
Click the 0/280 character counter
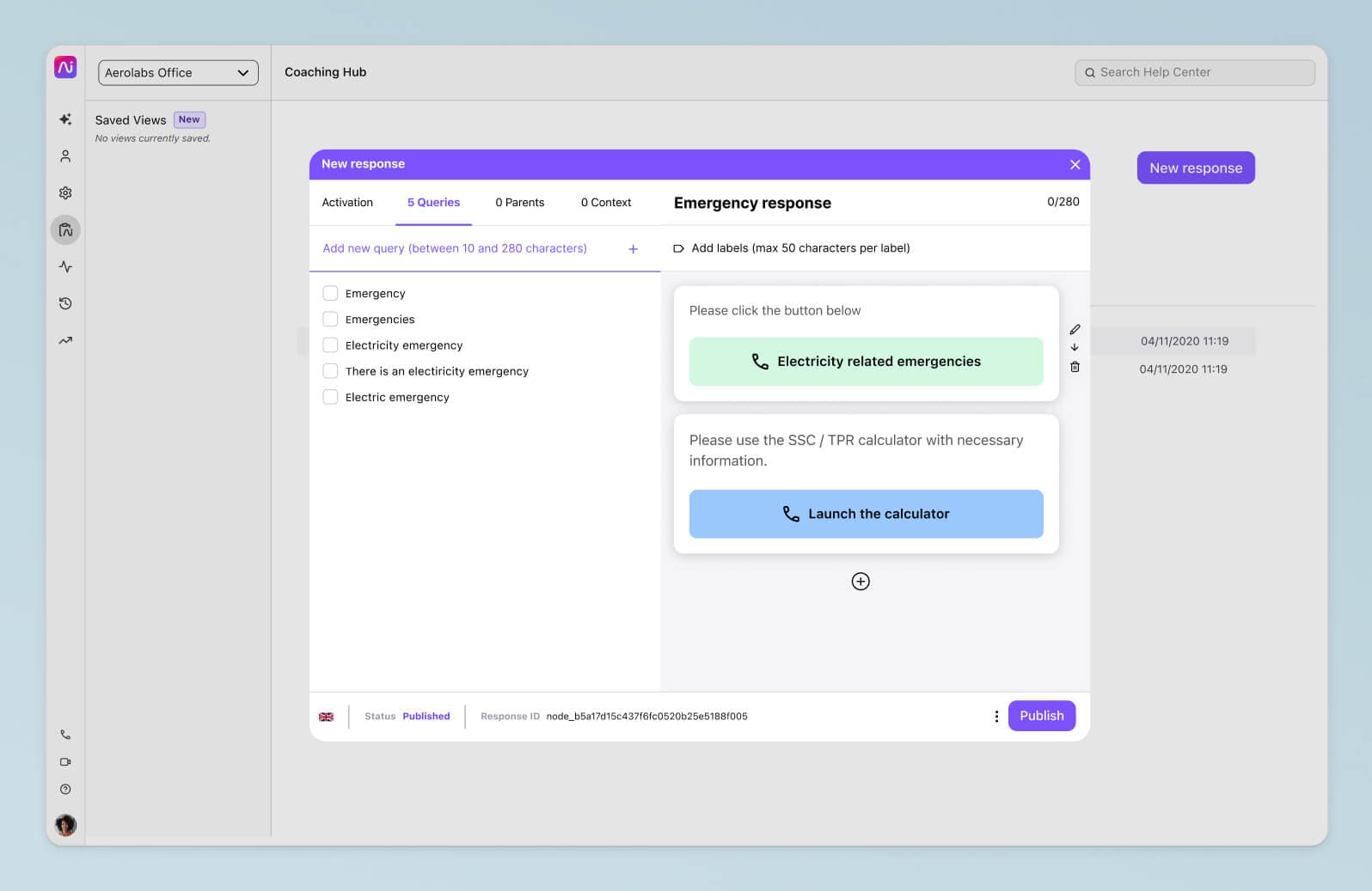click(1063, 202)
